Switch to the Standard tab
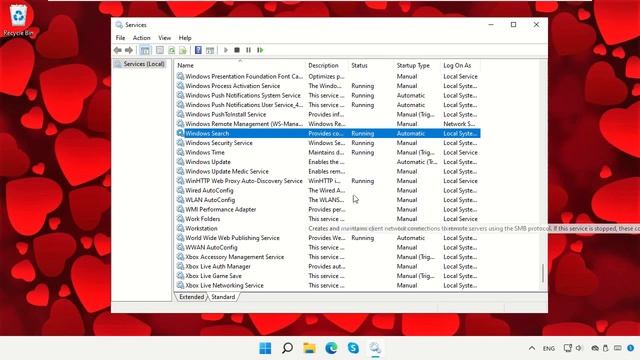Viewport: 640px width, 360px height. point(223,297)
